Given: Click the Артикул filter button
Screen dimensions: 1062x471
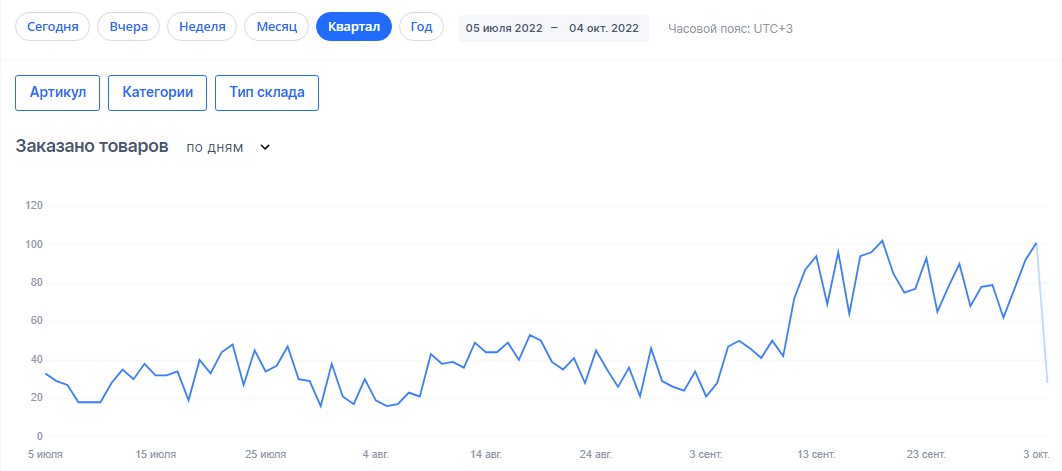Looking at the screenshot, I should click(58, 92).
